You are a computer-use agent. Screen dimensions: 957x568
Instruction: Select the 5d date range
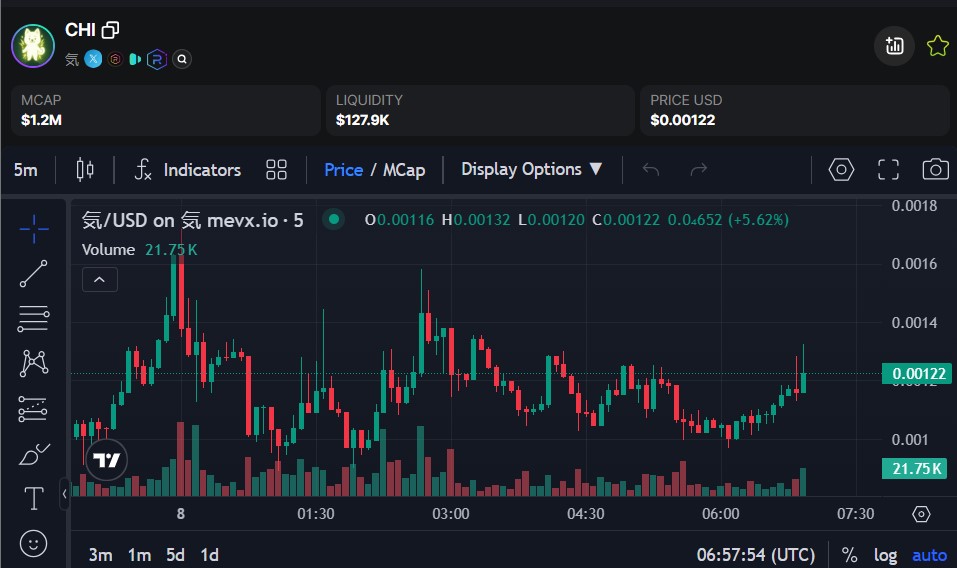coord(175,555)
